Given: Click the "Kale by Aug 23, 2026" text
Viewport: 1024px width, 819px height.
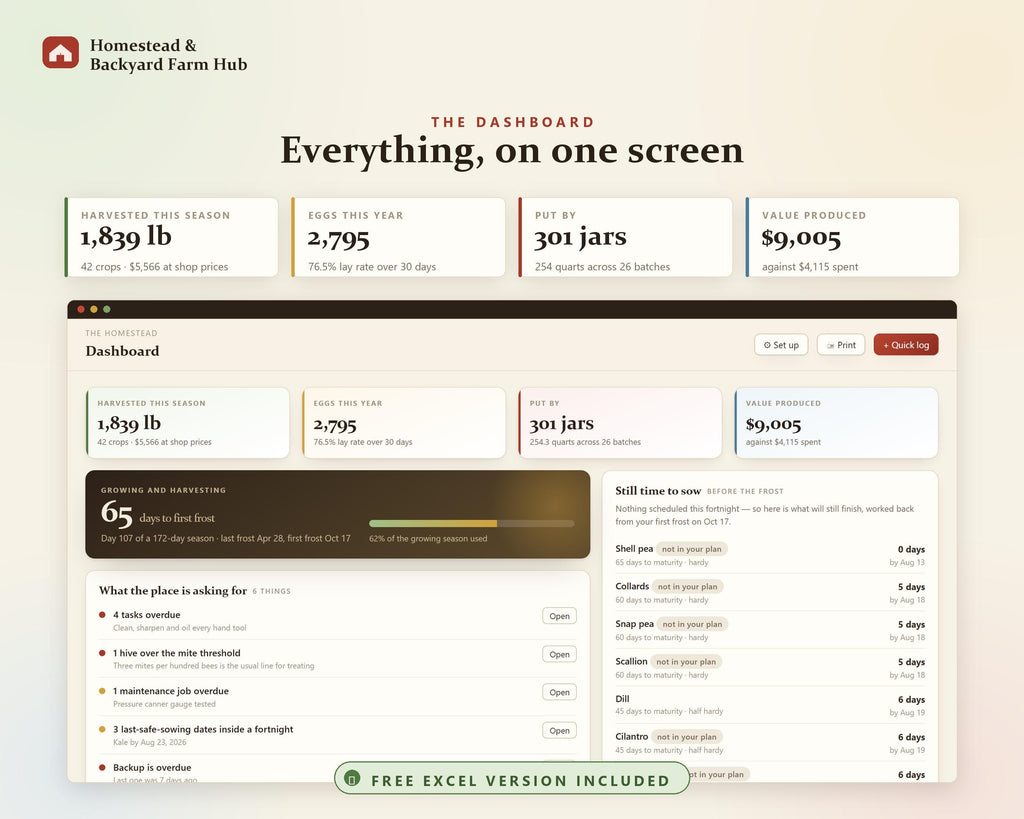Looking at the screenshot, I should pyautogui.click(x=150, y=742).
